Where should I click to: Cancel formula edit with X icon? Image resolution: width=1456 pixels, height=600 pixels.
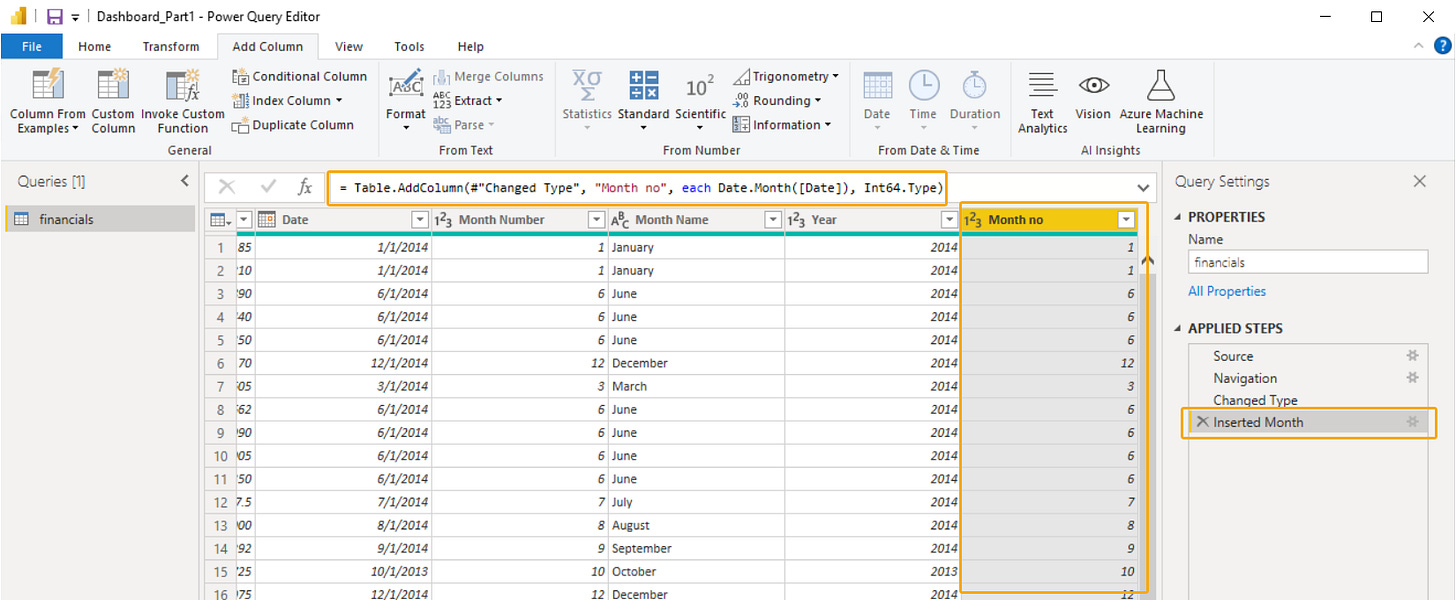227,187
